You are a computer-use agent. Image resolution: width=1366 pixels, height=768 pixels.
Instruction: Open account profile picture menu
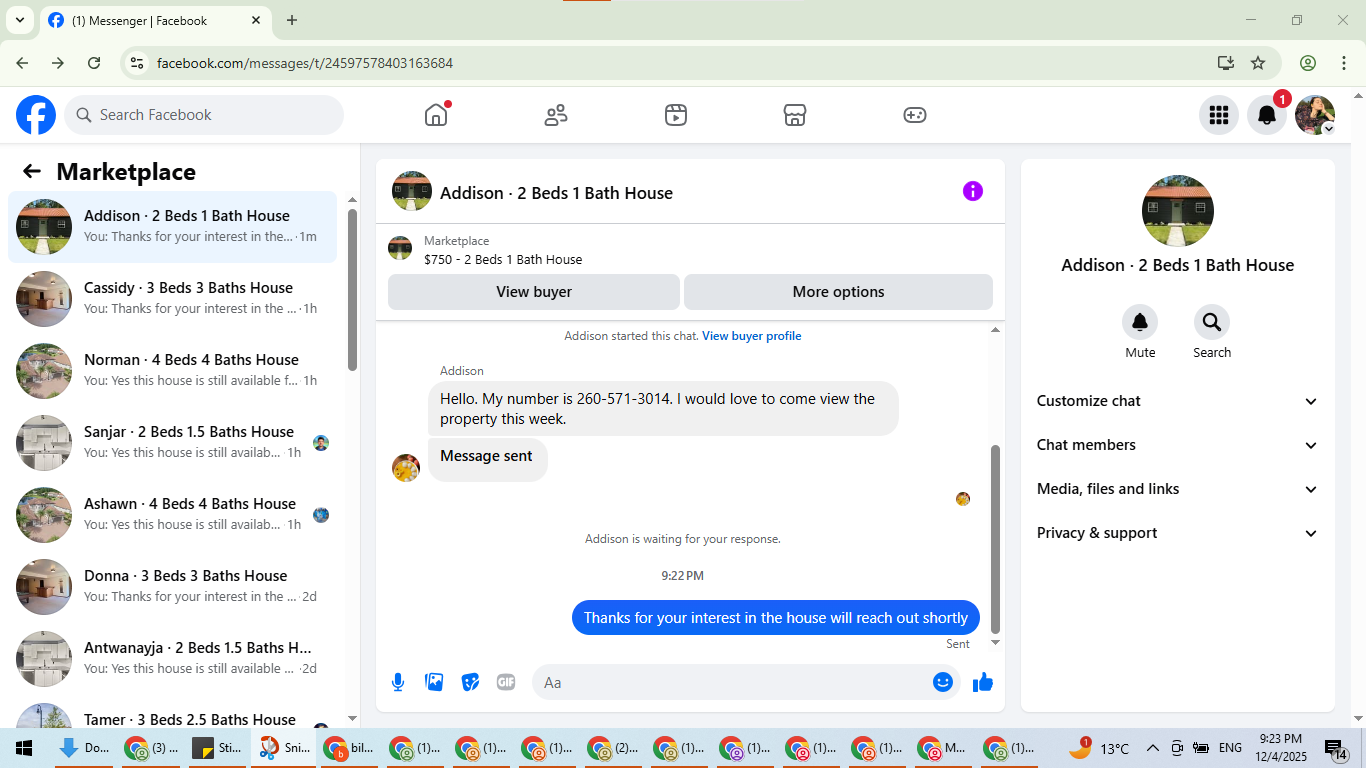click(x=1315, y=115)
